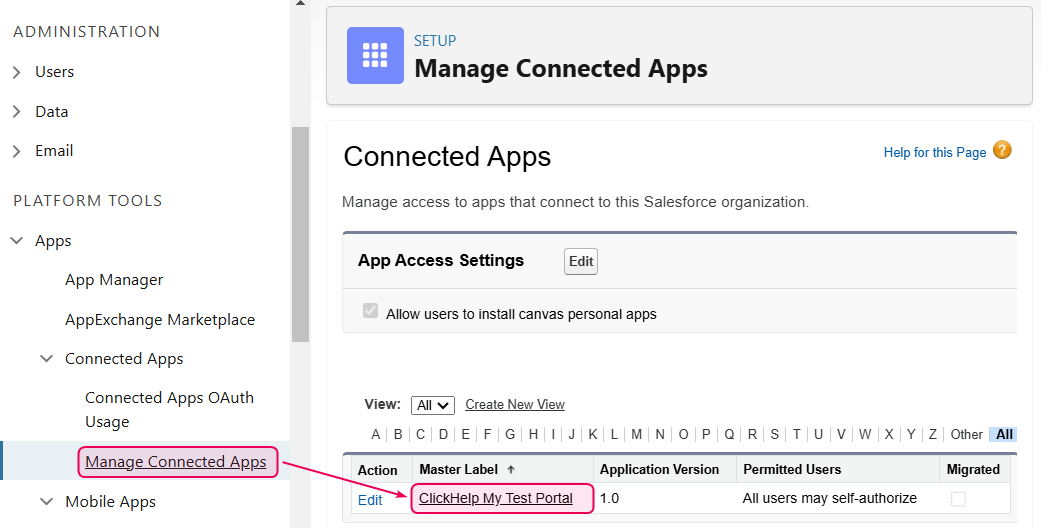Expand the Data section chevron
The image size is (1041, 528).
[17, 112]
